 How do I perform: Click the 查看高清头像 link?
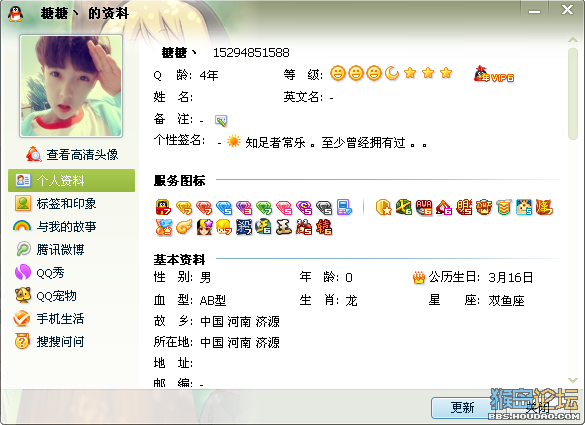pos(72,154)
